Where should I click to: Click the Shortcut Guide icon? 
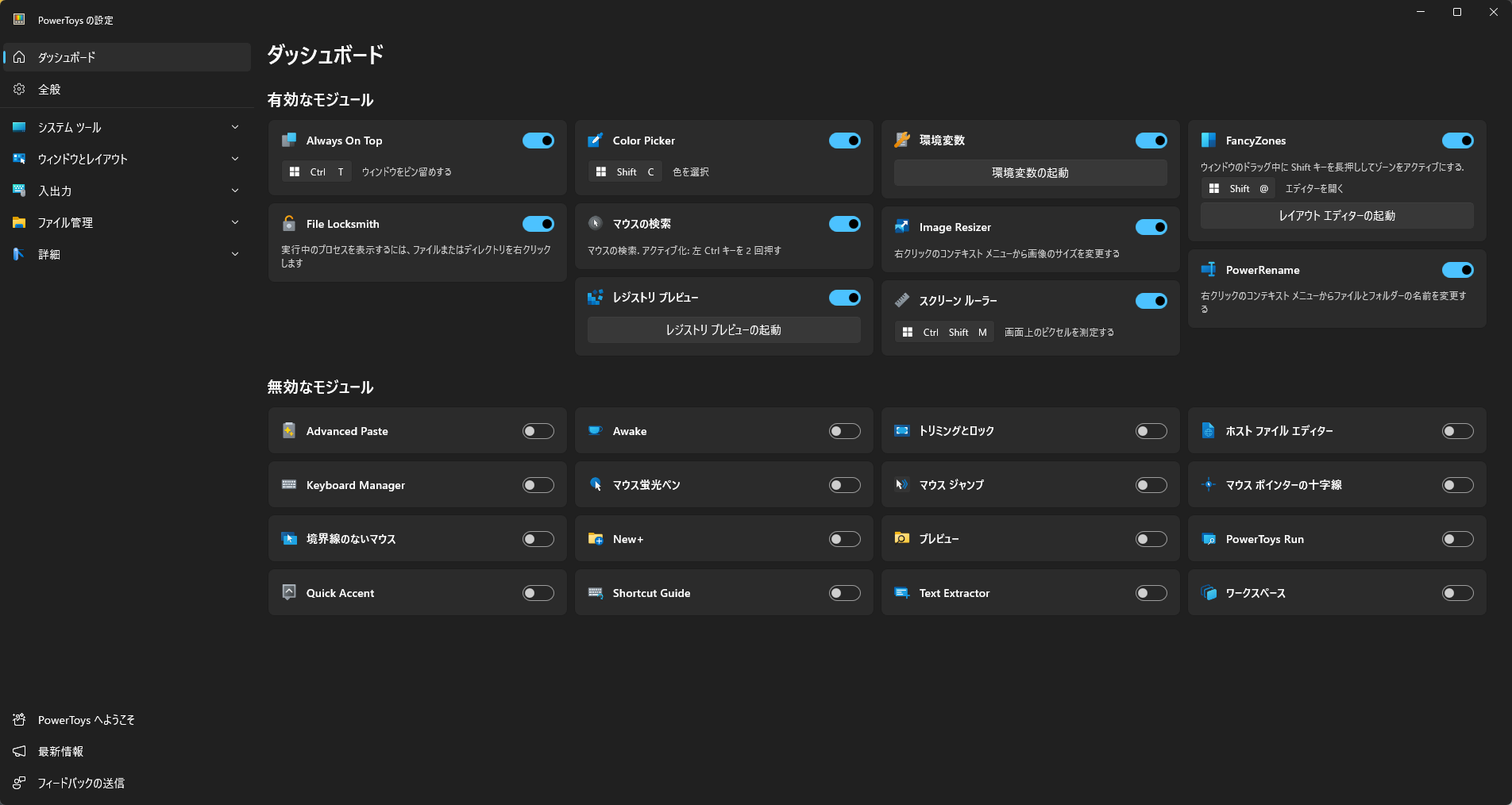pos(596,593)
